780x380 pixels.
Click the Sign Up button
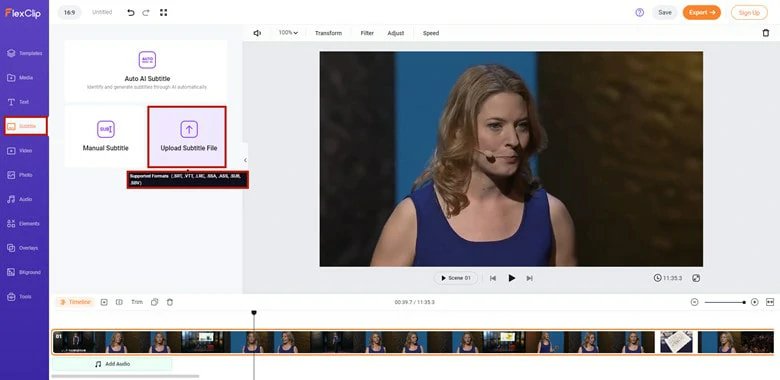[x=749, y=13]
